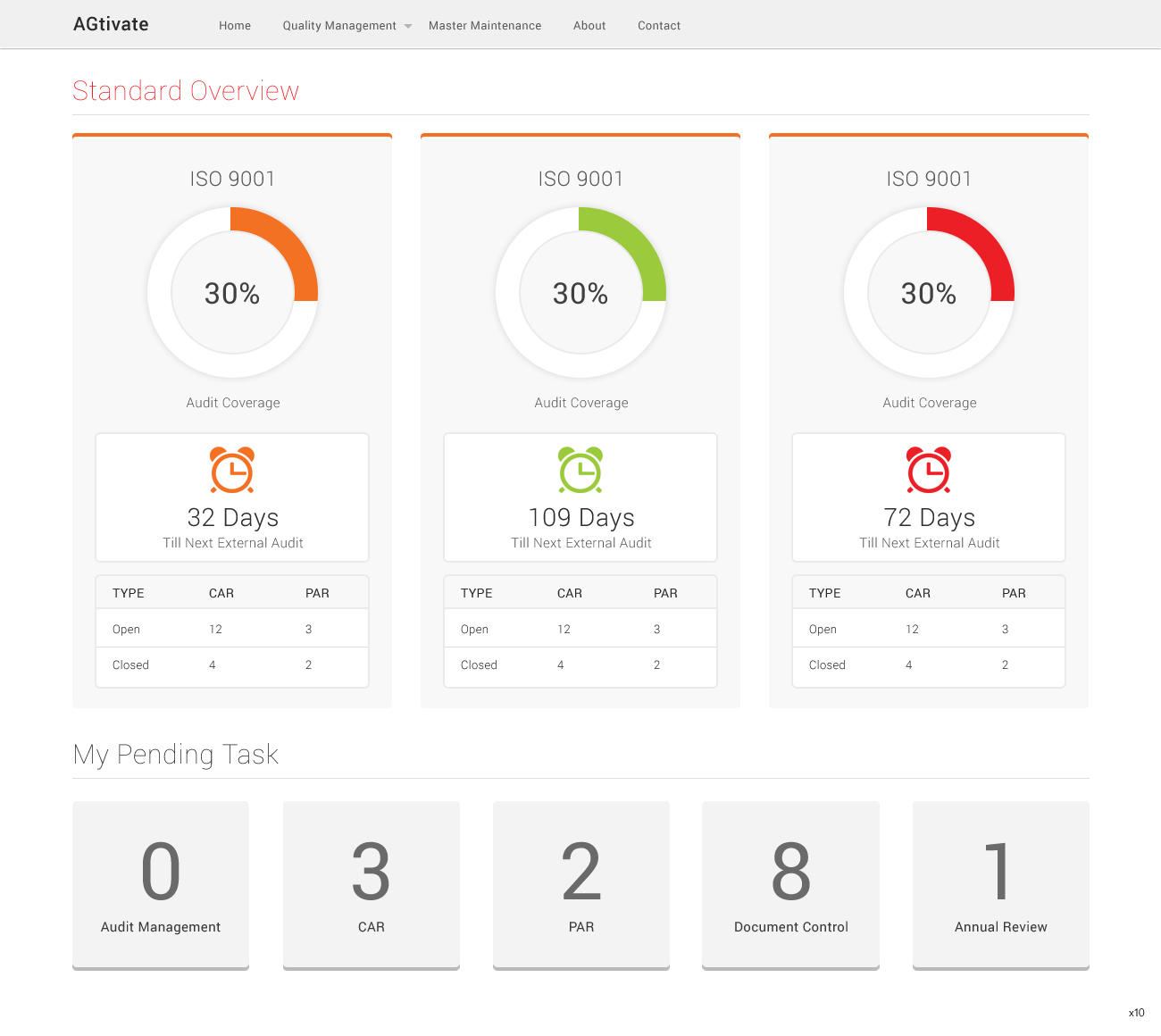Open the CAR pending task tile
Viewport: 1161px width, 1036px height.
point(372,885)
